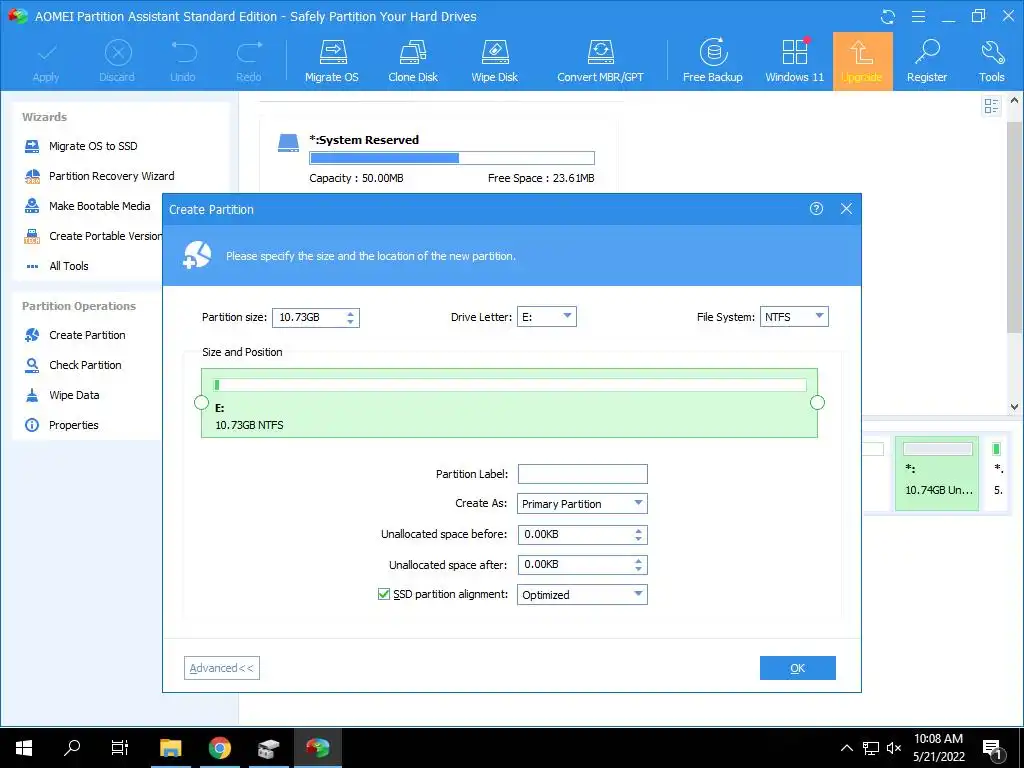Open taskbar Search
This screenshot has height=768, width=1024.
pyautogui.click(x=72, y=748)
